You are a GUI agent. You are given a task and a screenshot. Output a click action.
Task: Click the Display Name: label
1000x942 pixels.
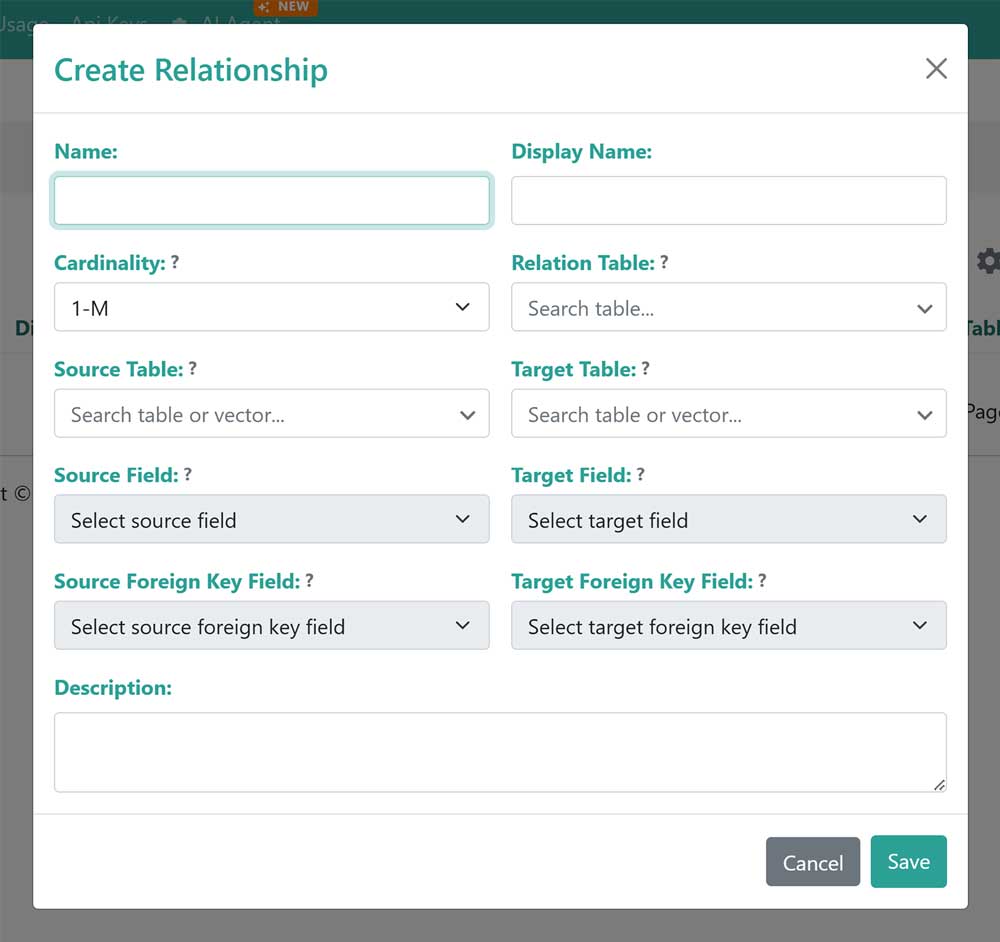click(x=582, y=152)
